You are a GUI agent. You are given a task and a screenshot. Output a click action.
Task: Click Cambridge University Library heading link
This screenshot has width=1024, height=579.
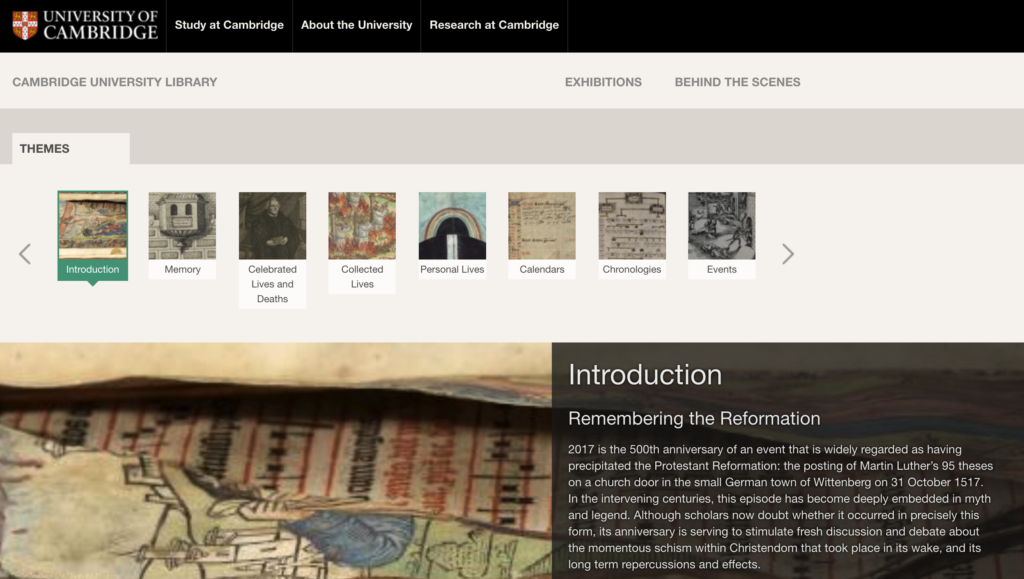click(114, 82)
